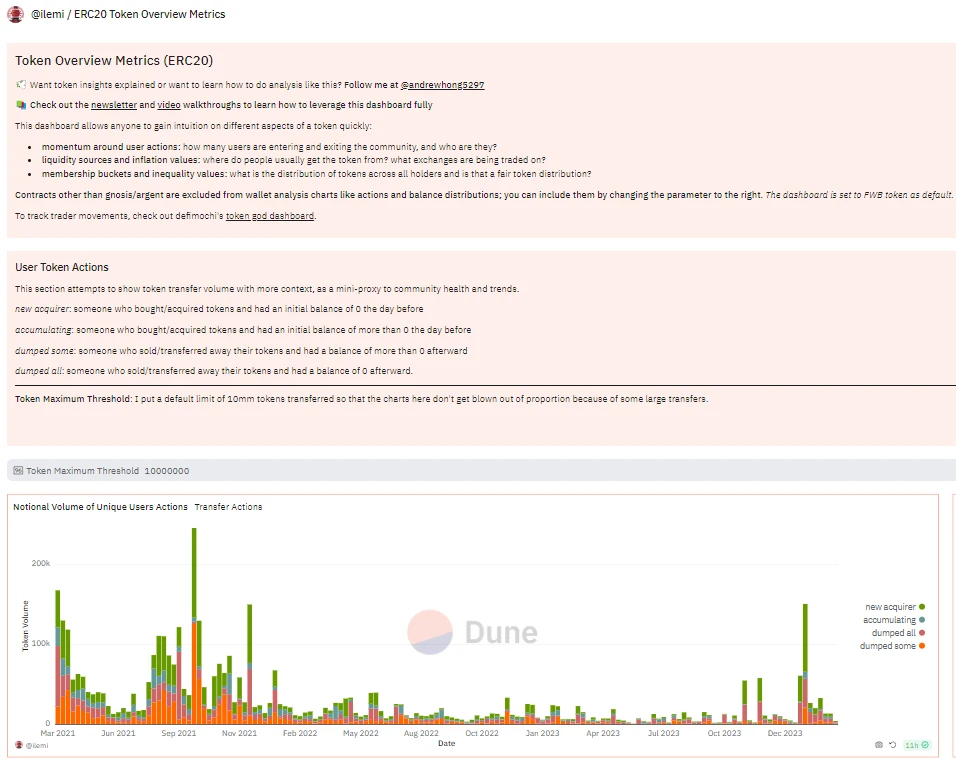Click the small @ilemi avatar below chart
The width and height of the screenshot is (956, 763).
[19, 745]
